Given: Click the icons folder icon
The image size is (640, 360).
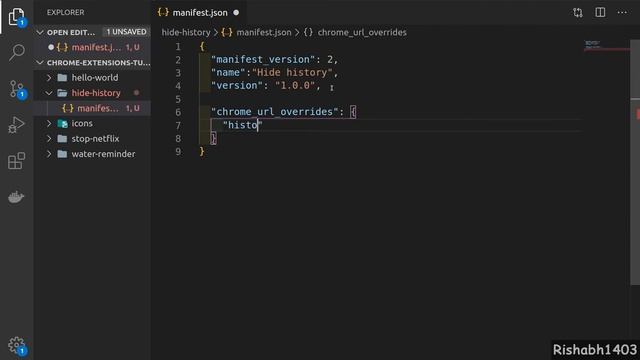Looking at the screenshot, I should [x=62, y=123].
